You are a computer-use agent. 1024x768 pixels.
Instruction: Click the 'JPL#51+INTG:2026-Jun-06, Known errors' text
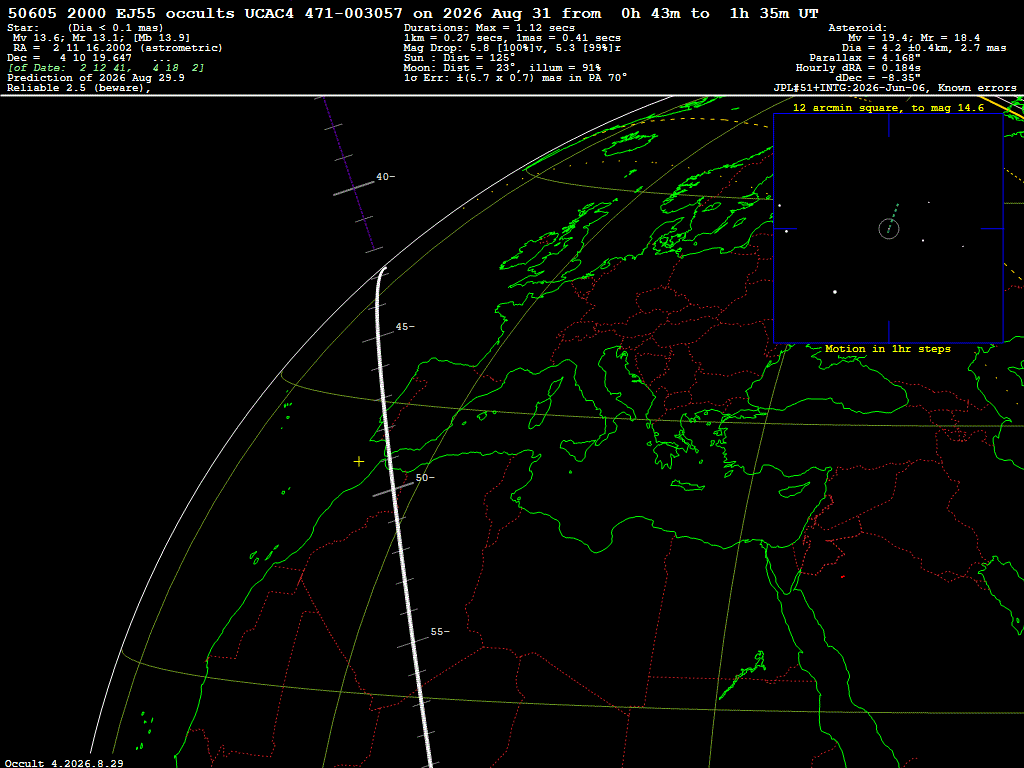pos(895,88)
